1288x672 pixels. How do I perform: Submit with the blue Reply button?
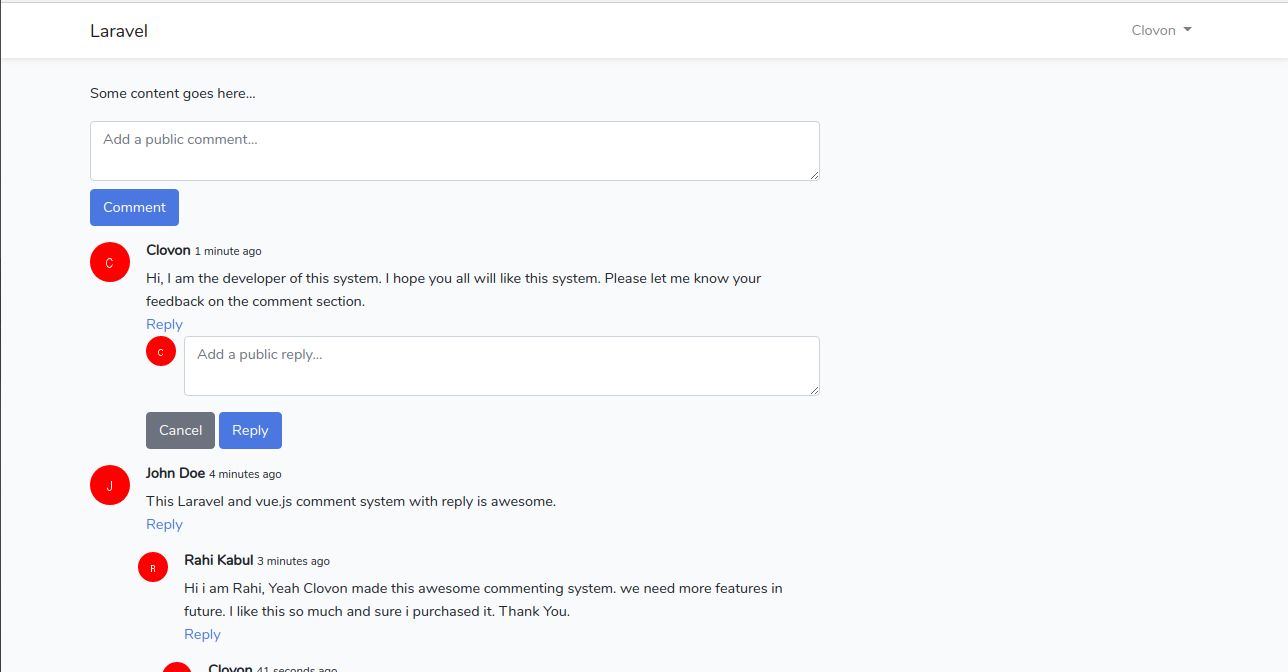pyautogui.click(x=250, y=430)
